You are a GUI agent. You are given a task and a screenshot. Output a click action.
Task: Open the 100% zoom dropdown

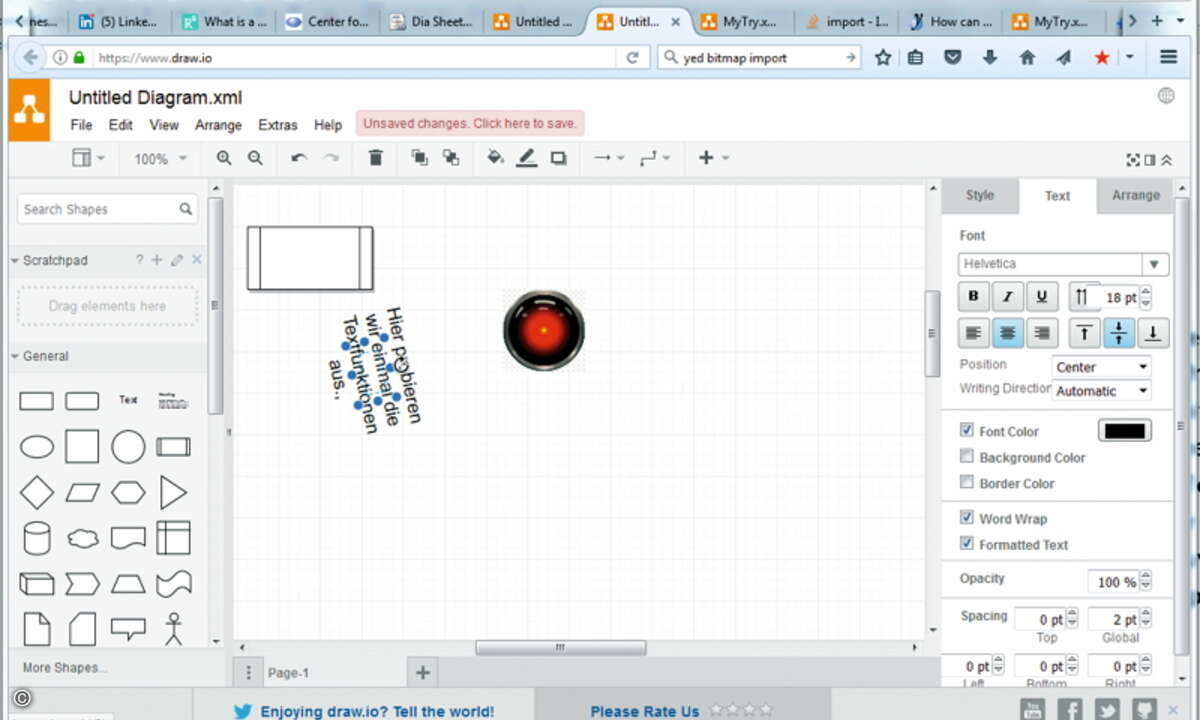(x=160, y=159)
